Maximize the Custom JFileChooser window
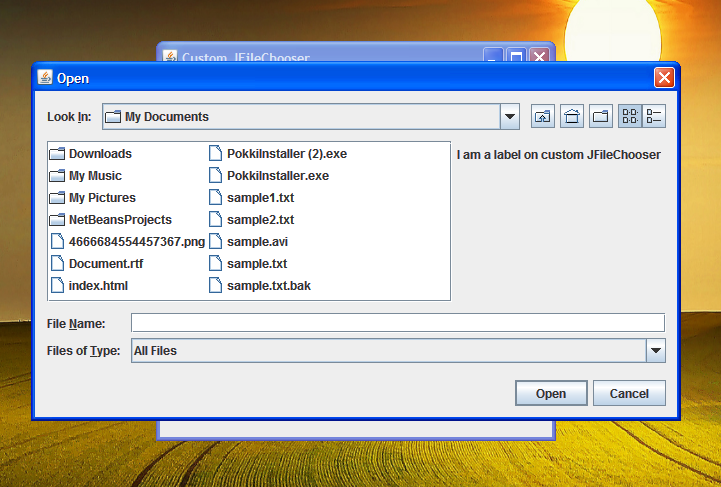The height and width of the screenshot is (487, 721). point(516,55)
